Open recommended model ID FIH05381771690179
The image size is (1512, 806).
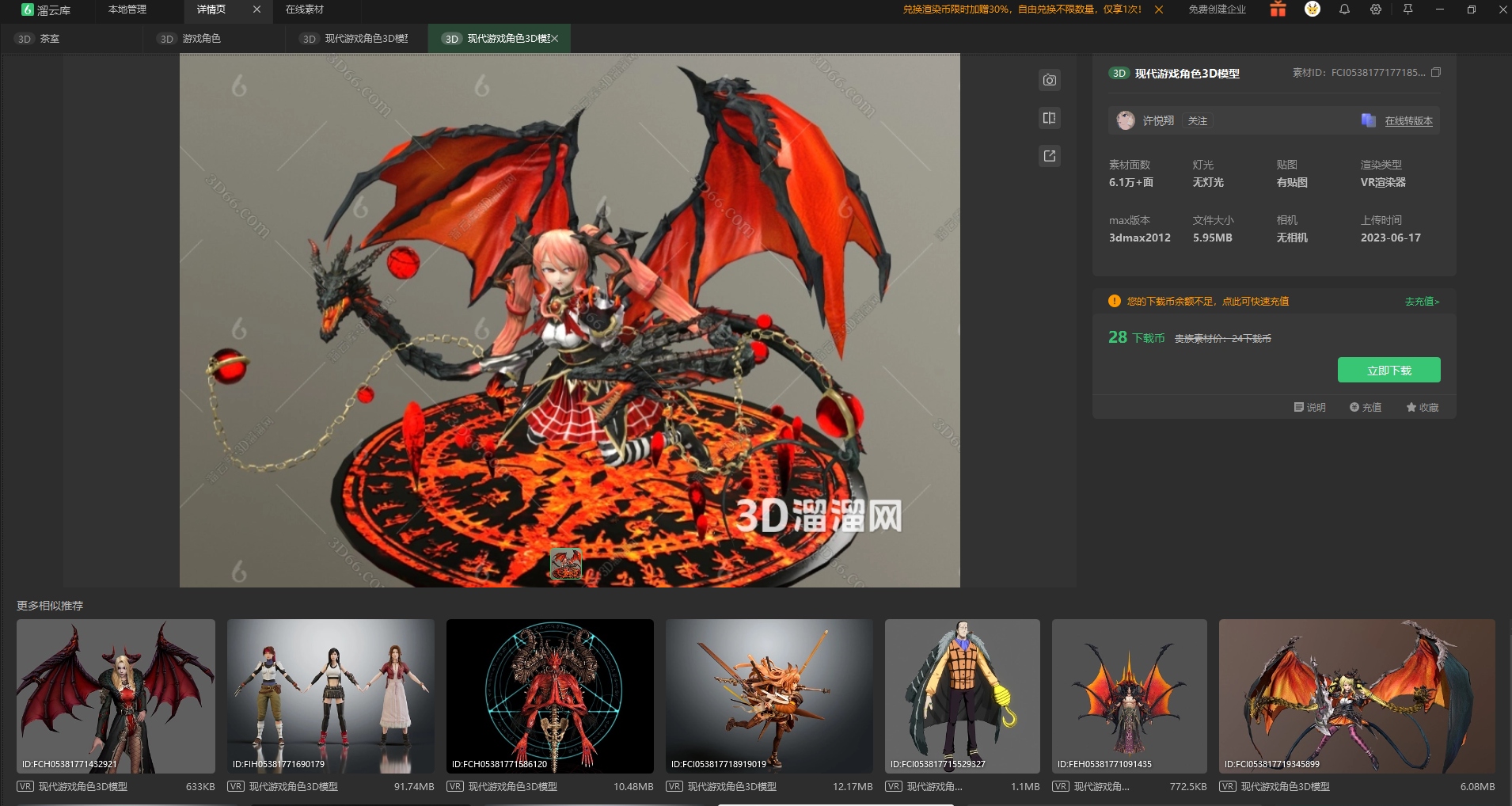[x=331, y=696]
